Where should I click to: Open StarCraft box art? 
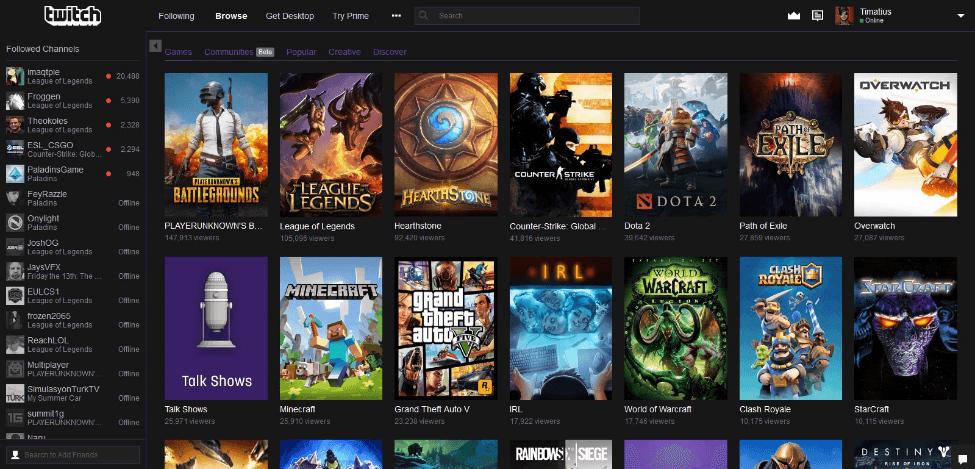tap(905, 328)
